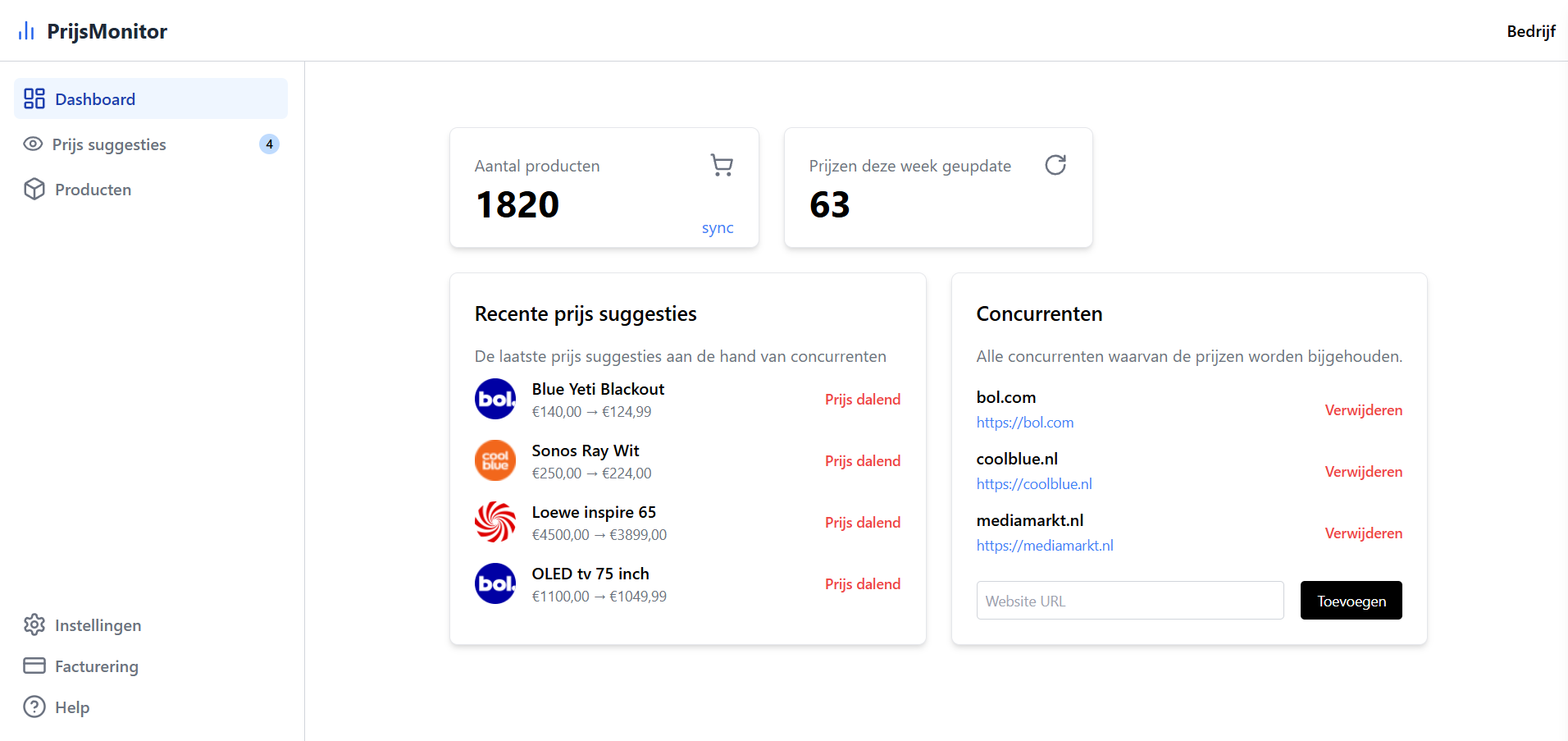Click the credit card Facturering icon
This screenshot has width=1568, height=741.
click(34, 666)
